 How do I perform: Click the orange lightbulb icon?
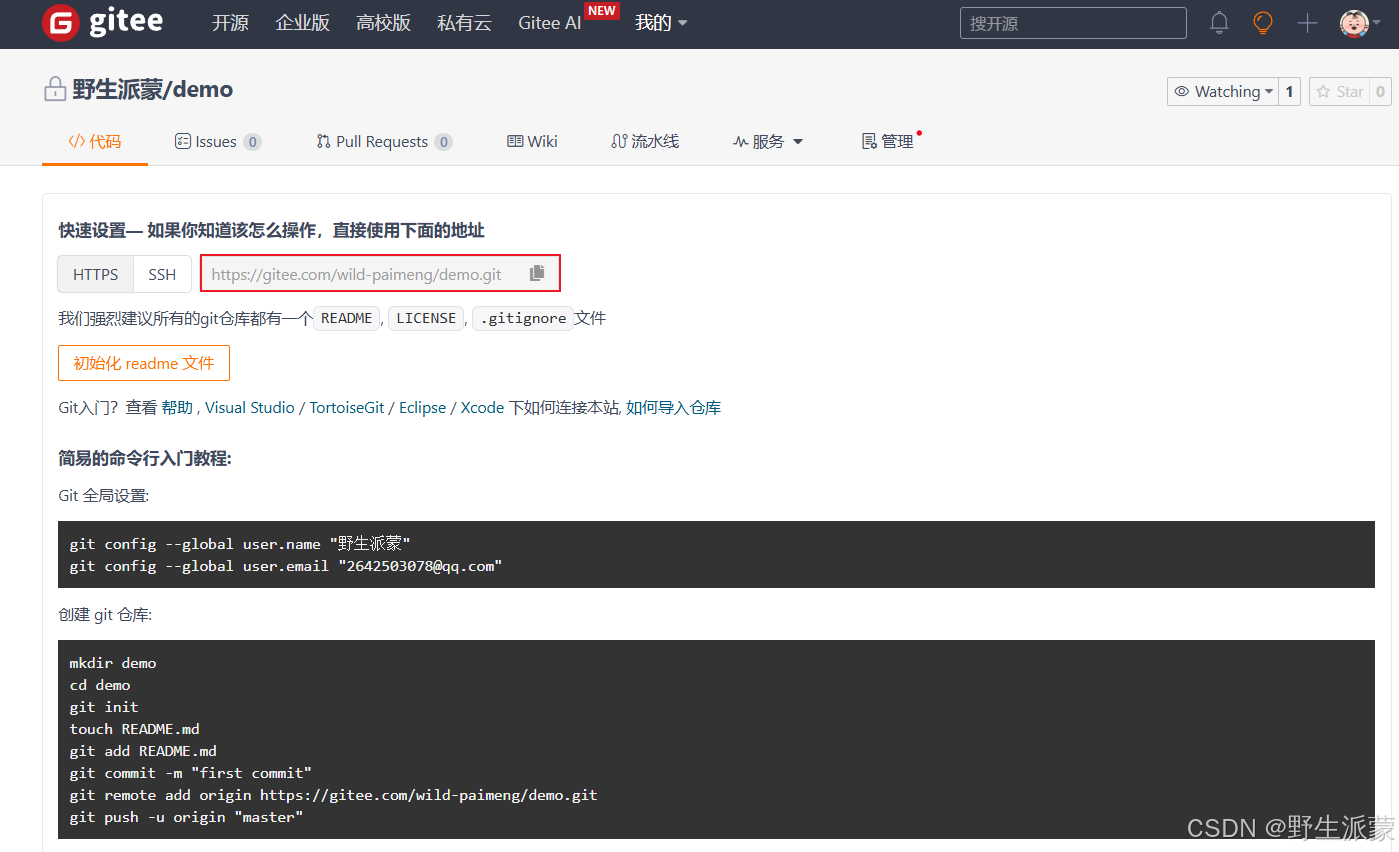[1263, 23]
